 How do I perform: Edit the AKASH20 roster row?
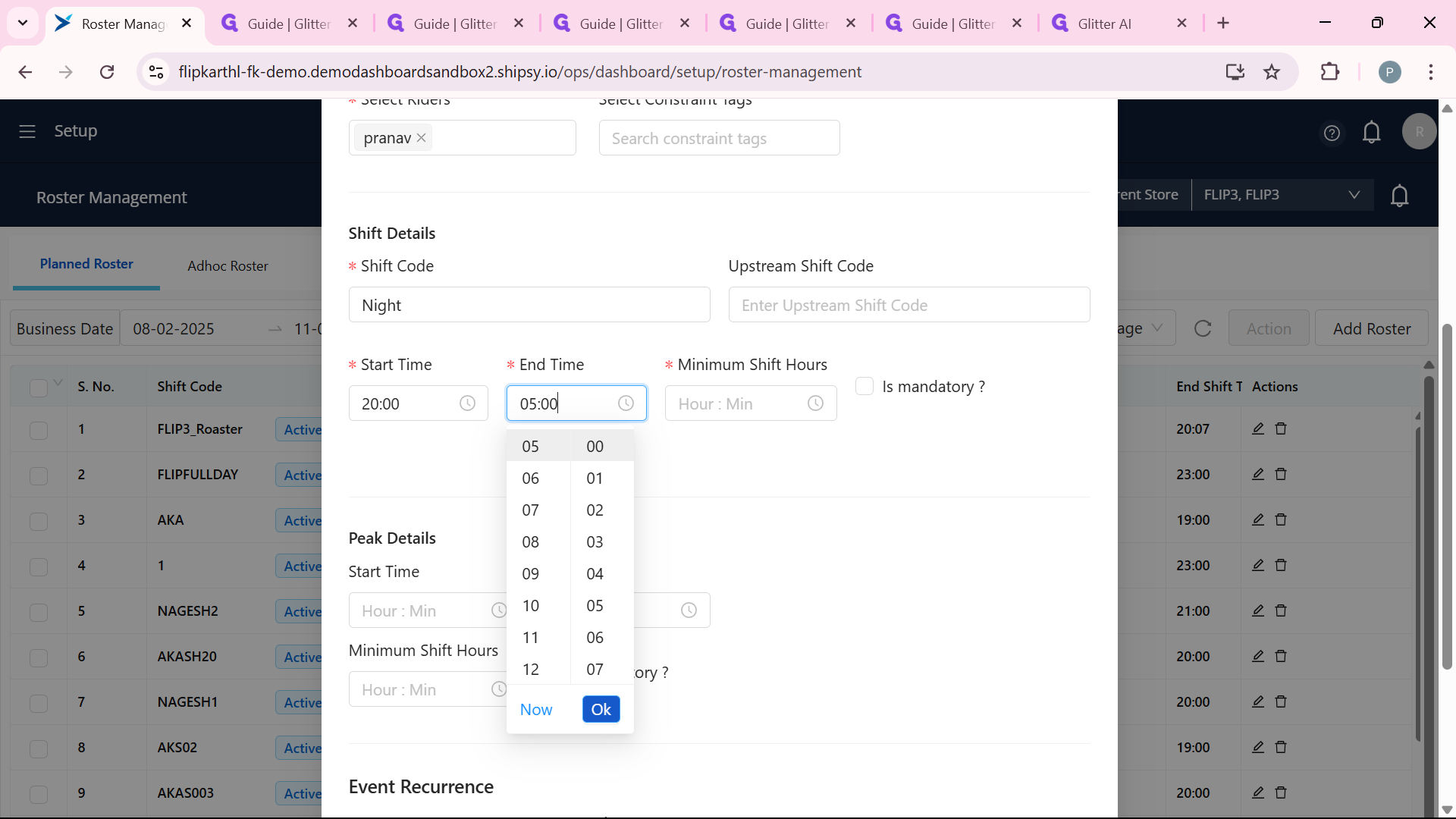pos(1258,656)
